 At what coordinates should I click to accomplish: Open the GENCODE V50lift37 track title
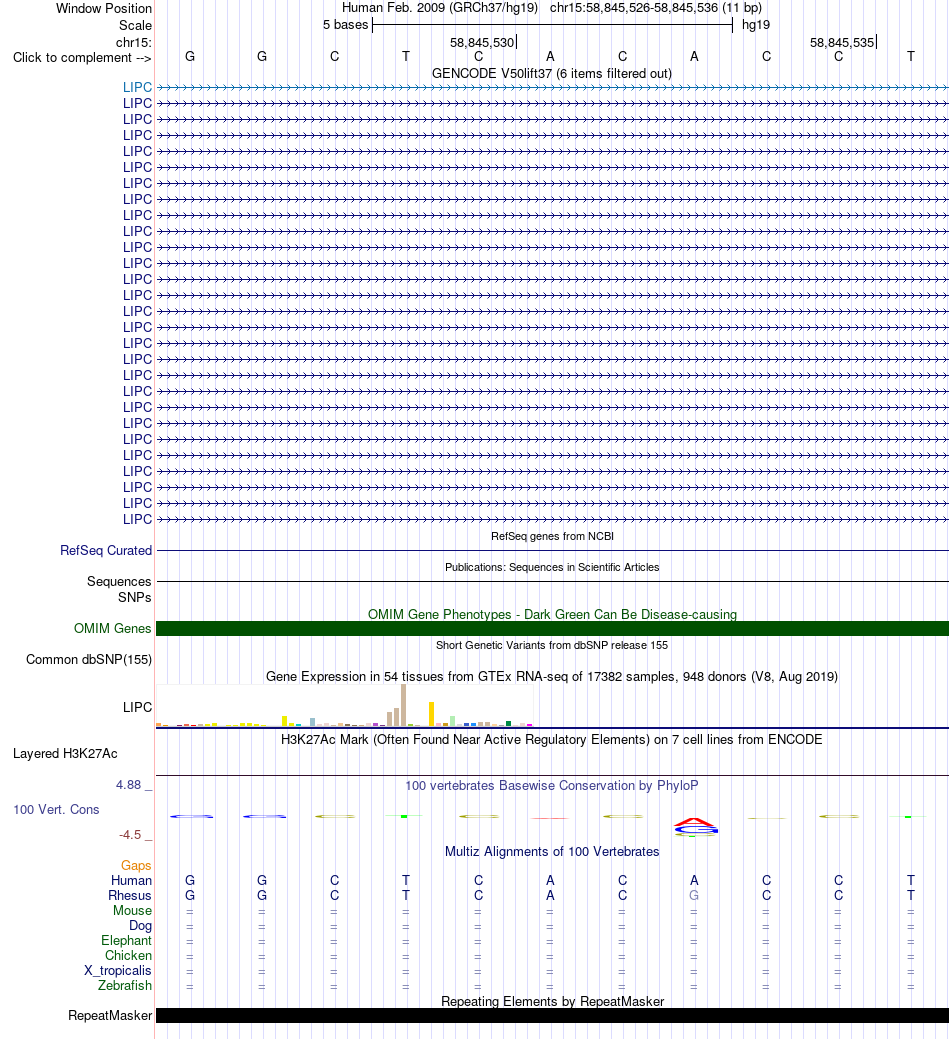[552, 74]
